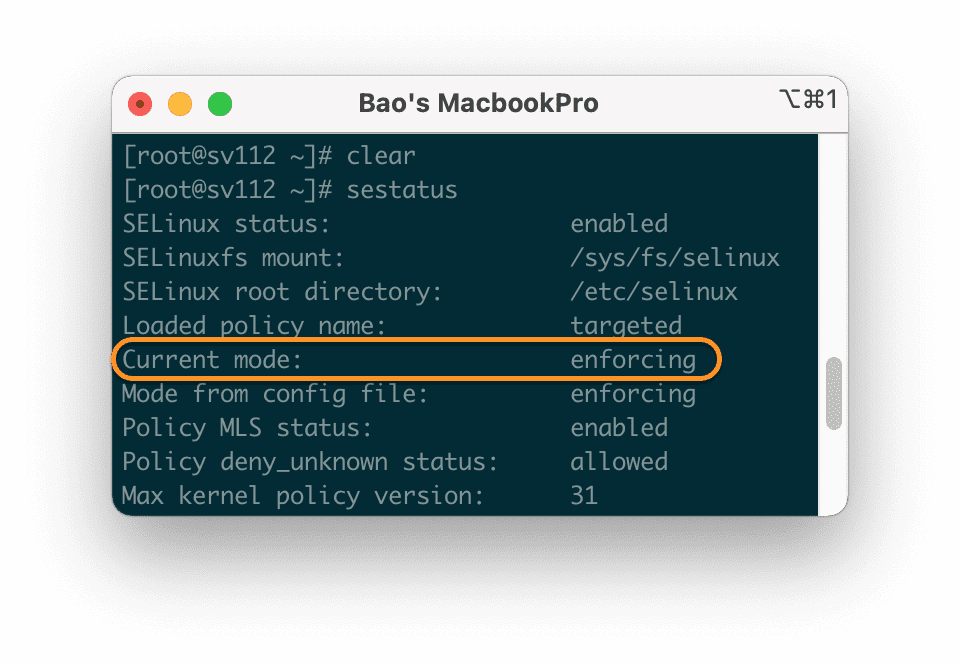Click the enforcing value next to Current mode
Screen dimensions: 960x664
coord(634,359)
